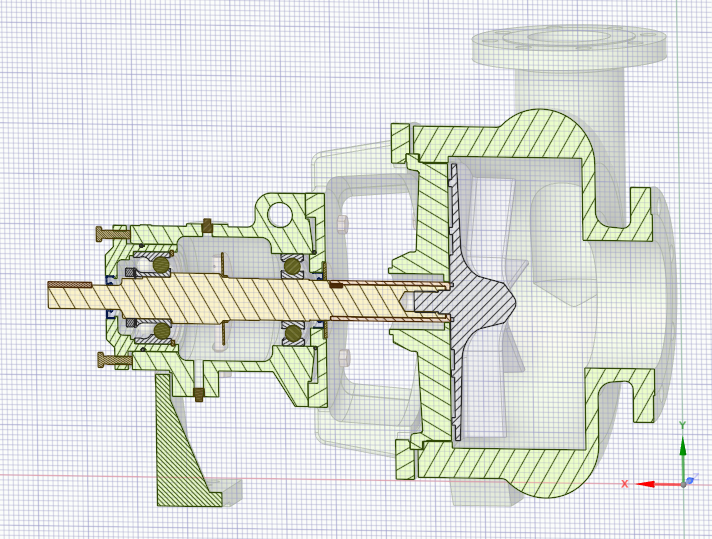
Task: Pick the upper bolt on bearing cover
Action: click(112, 233)
